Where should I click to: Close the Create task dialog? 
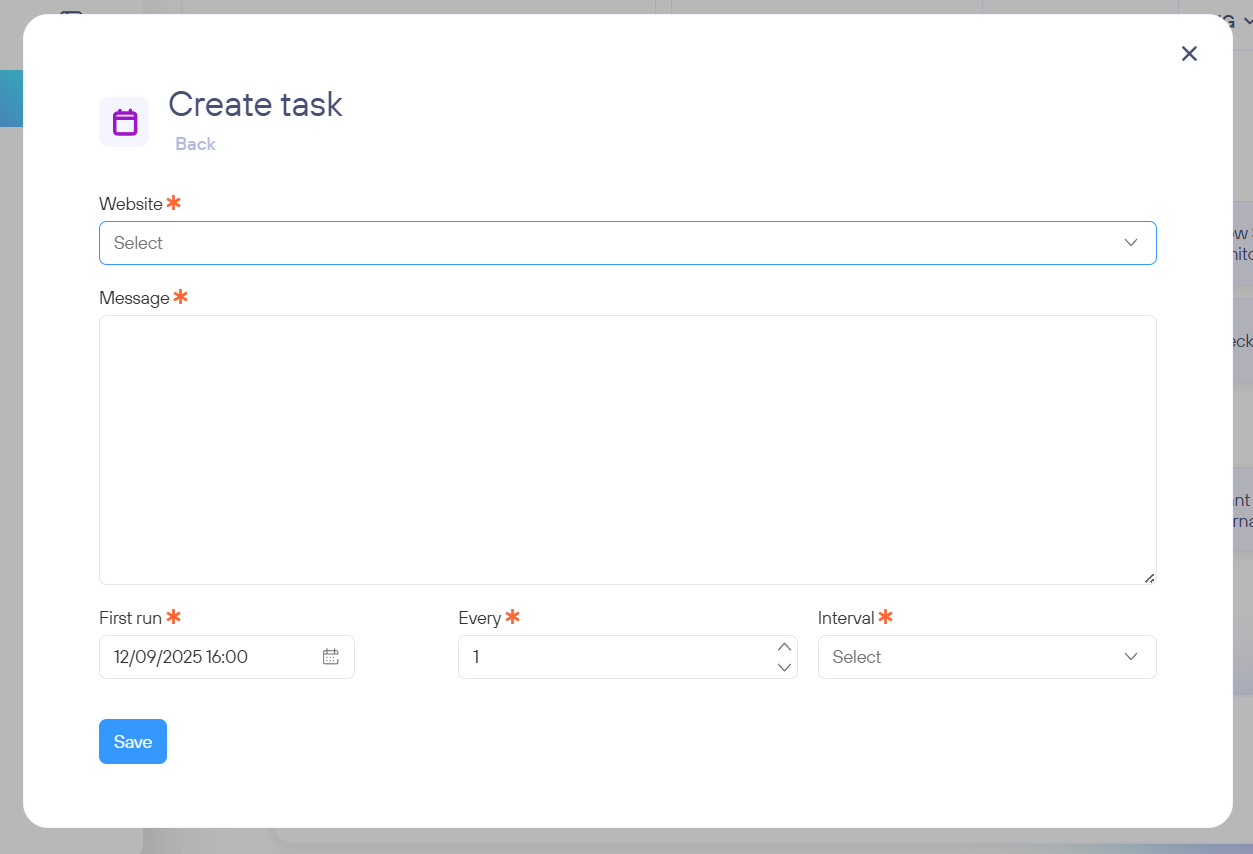pyautogui.click(x=1189, y=54)
